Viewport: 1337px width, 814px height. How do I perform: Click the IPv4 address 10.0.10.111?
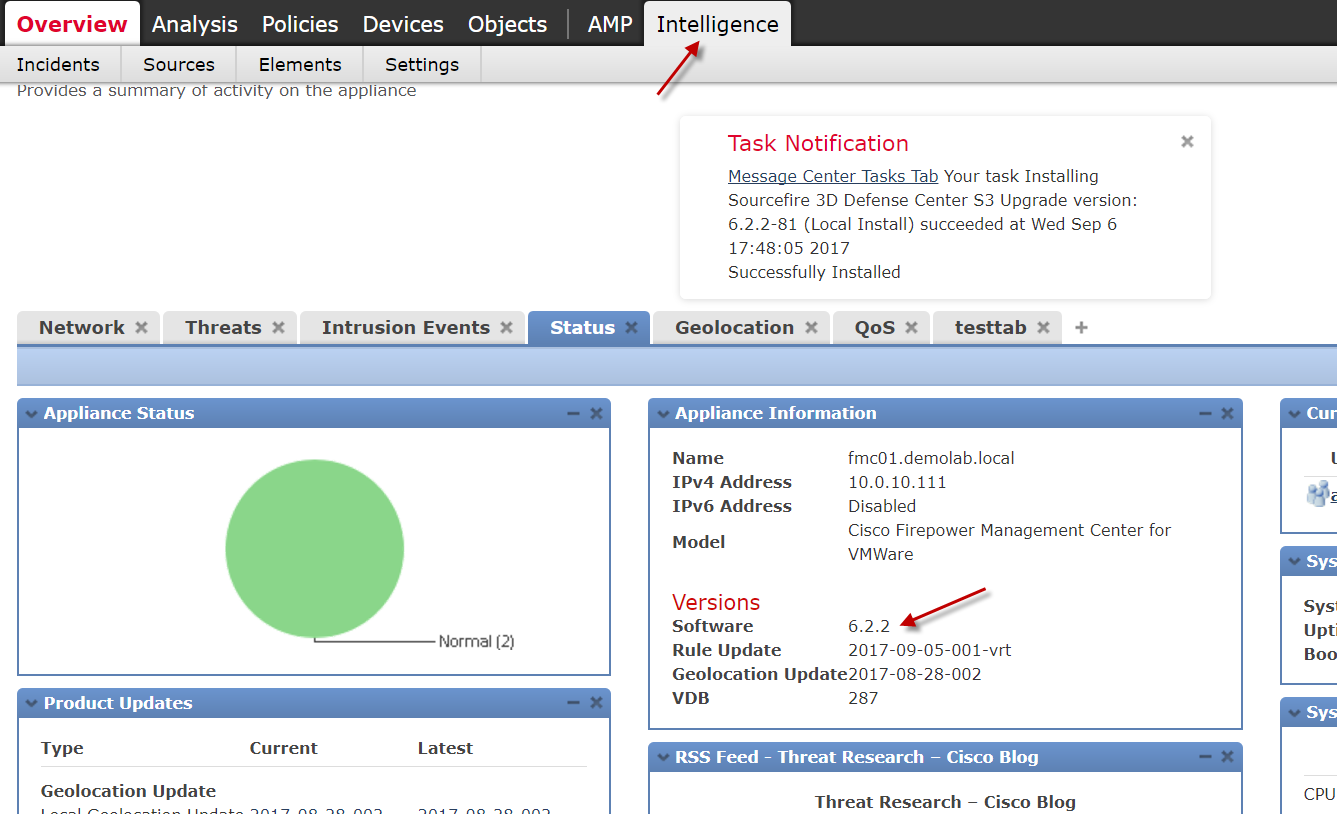pyautogui.click(x=897, y=482)
